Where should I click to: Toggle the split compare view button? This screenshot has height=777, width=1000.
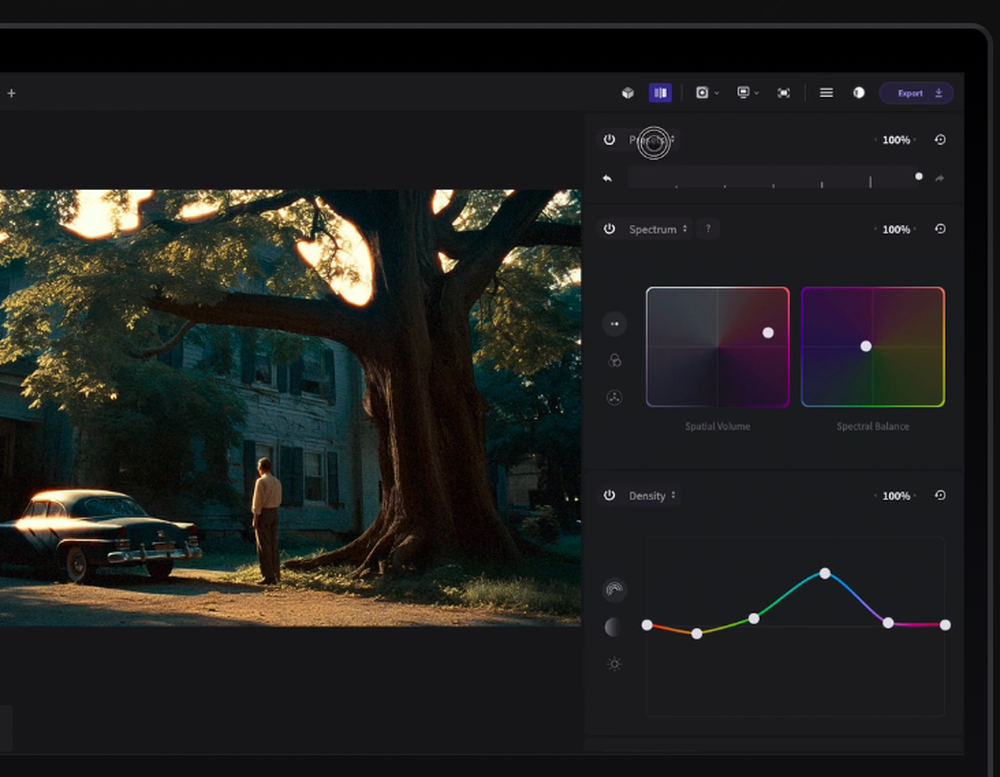tap(660, 93)
